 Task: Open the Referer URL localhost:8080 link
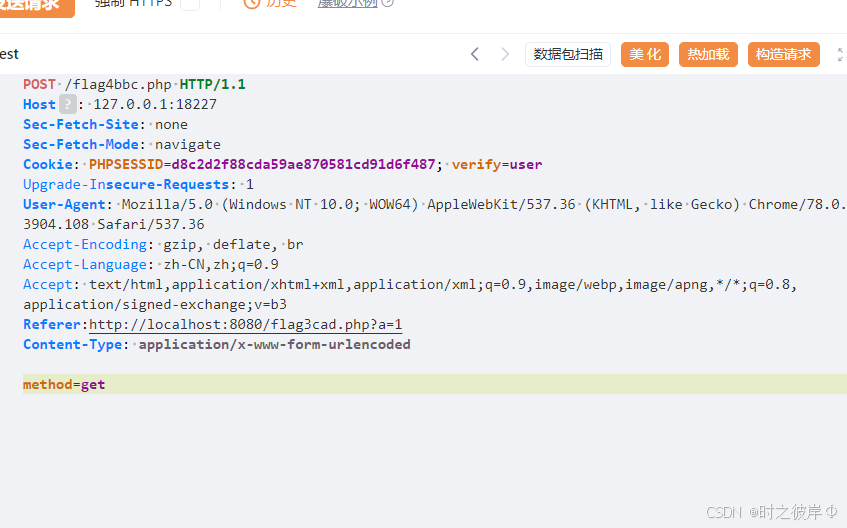(x=245, y=325)
